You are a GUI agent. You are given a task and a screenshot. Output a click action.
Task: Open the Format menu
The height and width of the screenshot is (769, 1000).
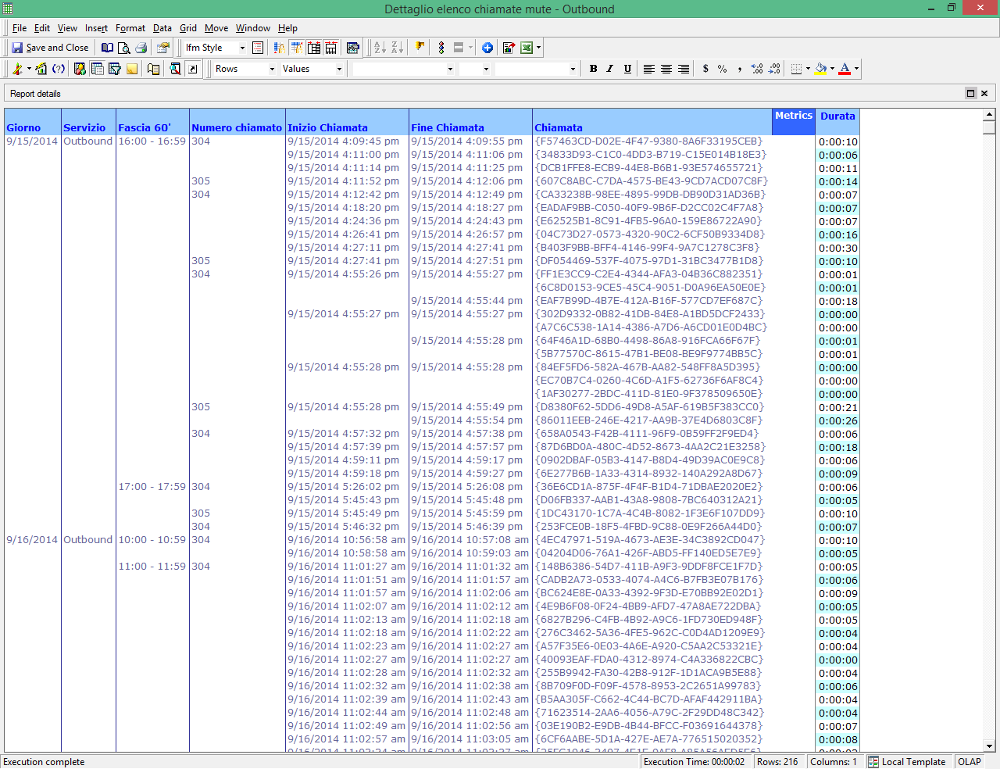[130, 28]
